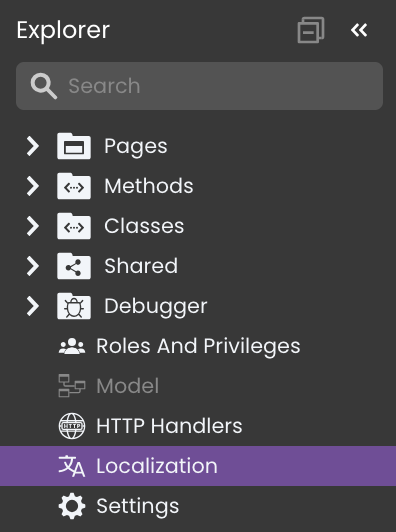Click the Methods folder icon
Screen dimensions: 396x532
click(x=74, y=186)
